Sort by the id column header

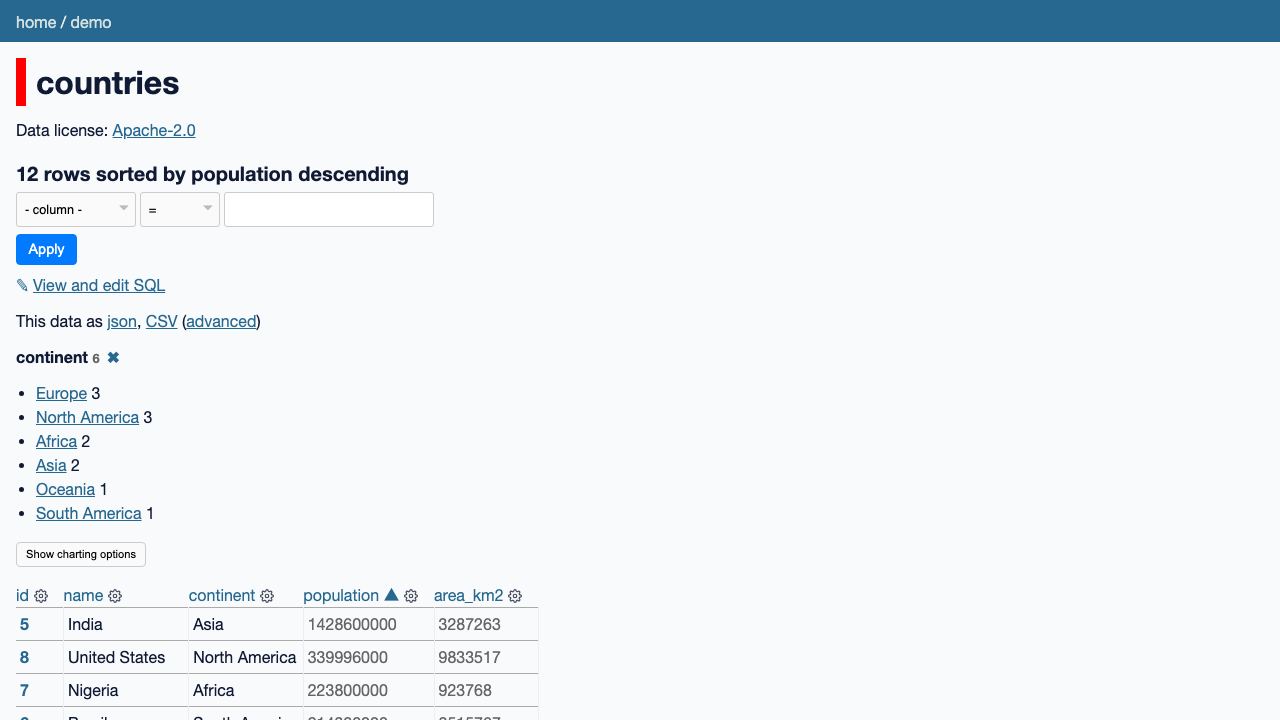[x=22, y=595]
